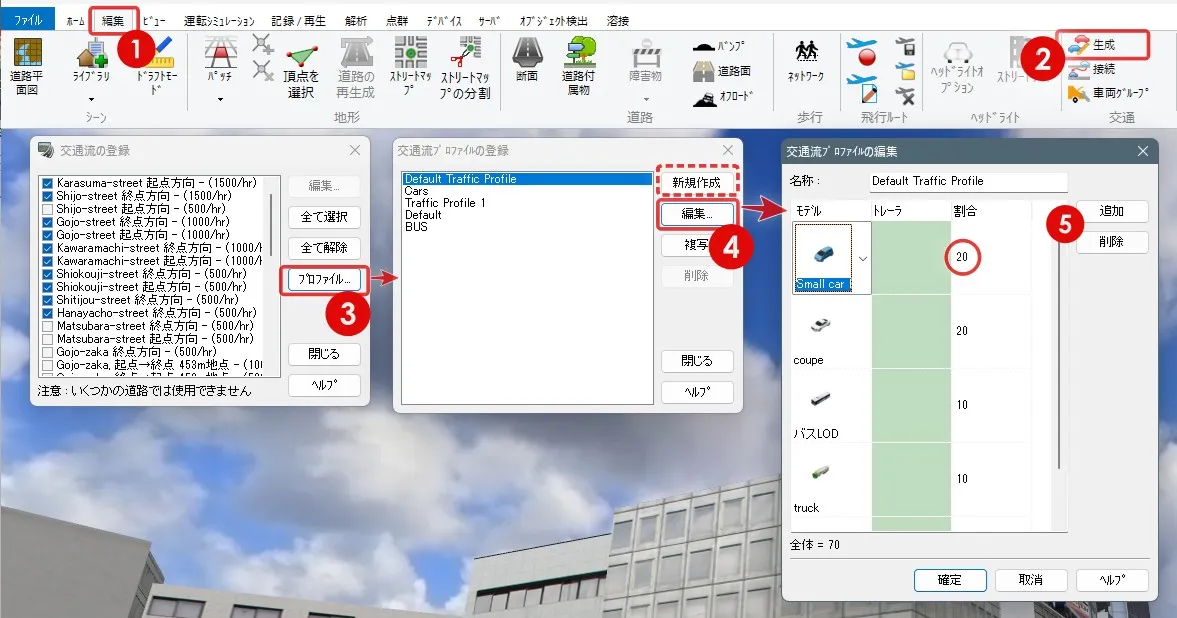The width and height of the screenshot is (1177, 618).
Task: Click the 名称 profile name input field
Action: [x=968, y=181]
